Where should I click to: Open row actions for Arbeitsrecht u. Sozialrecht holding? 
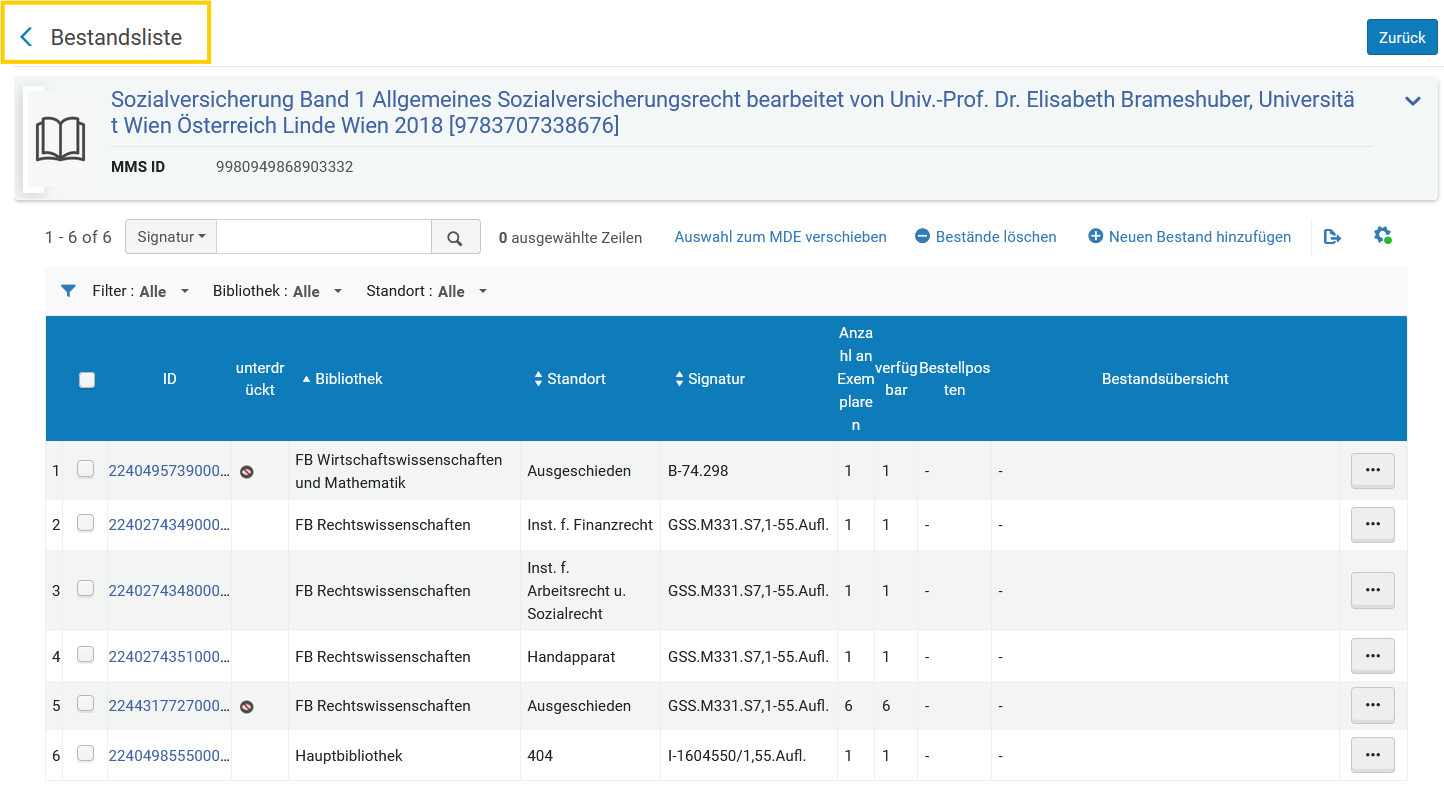[x=1372, y=590]
